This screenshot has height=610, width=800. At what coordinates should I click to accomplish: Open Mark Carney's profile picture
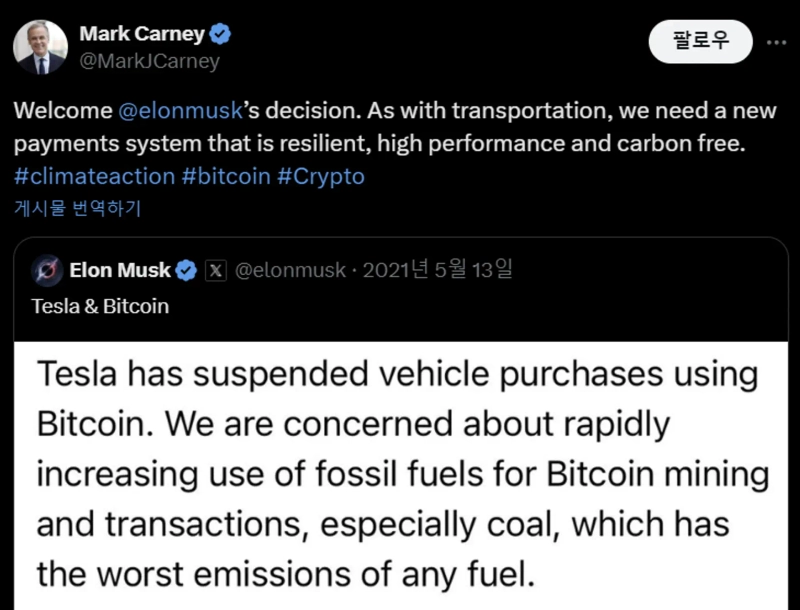[41, 47]
